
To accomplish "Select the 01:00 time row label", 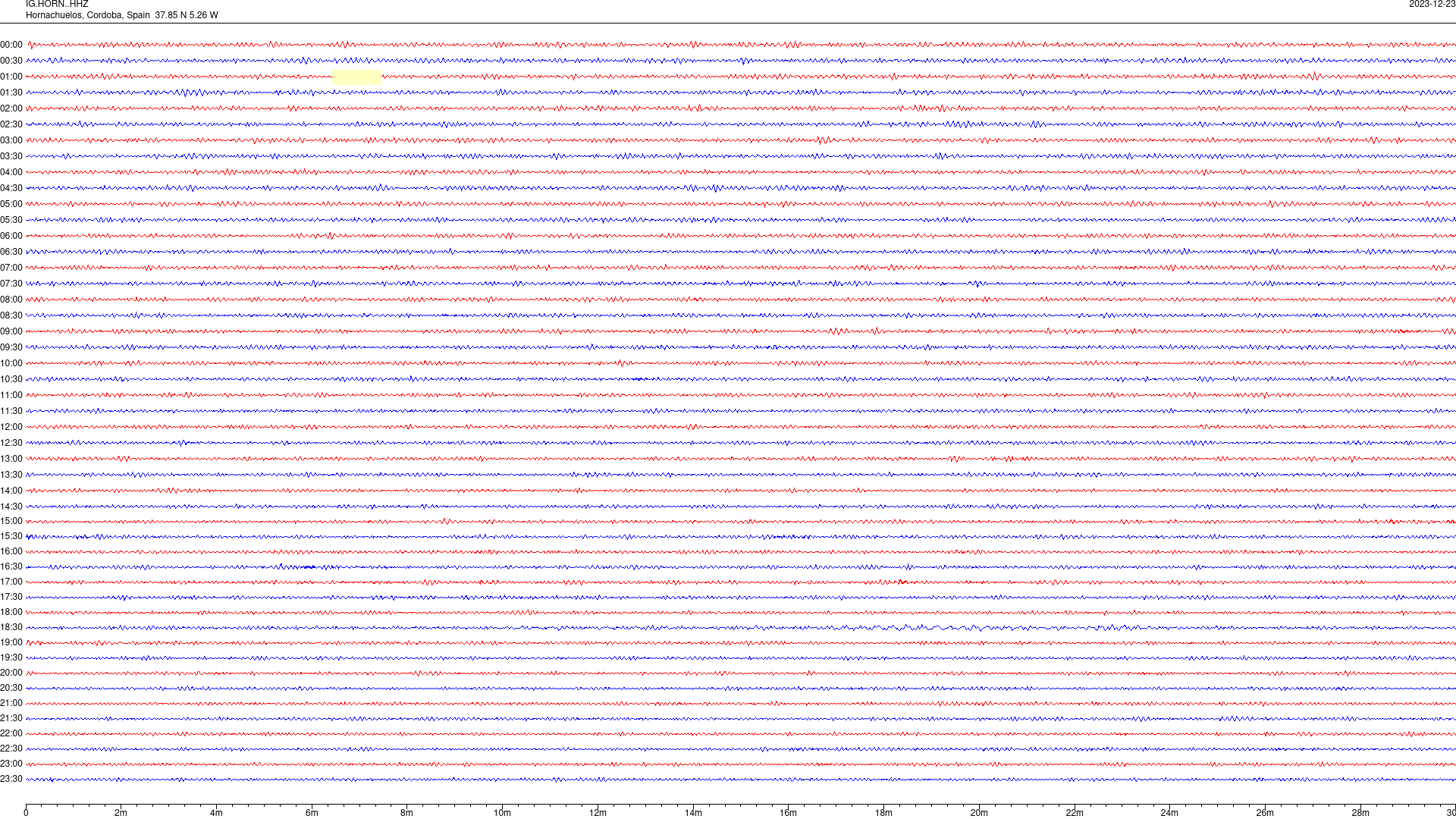I will [11, 77].
